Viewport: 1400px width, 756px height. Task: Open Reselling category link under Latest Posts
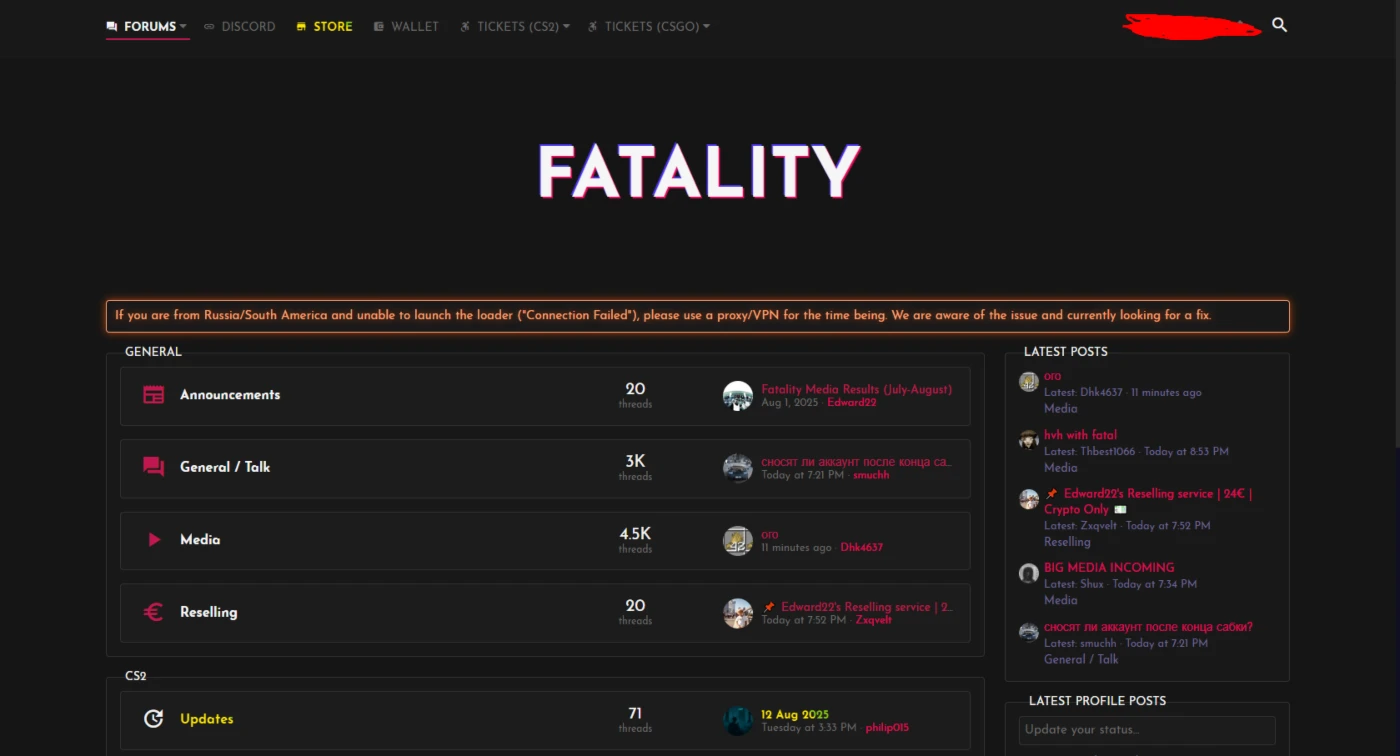[1067, 542]
